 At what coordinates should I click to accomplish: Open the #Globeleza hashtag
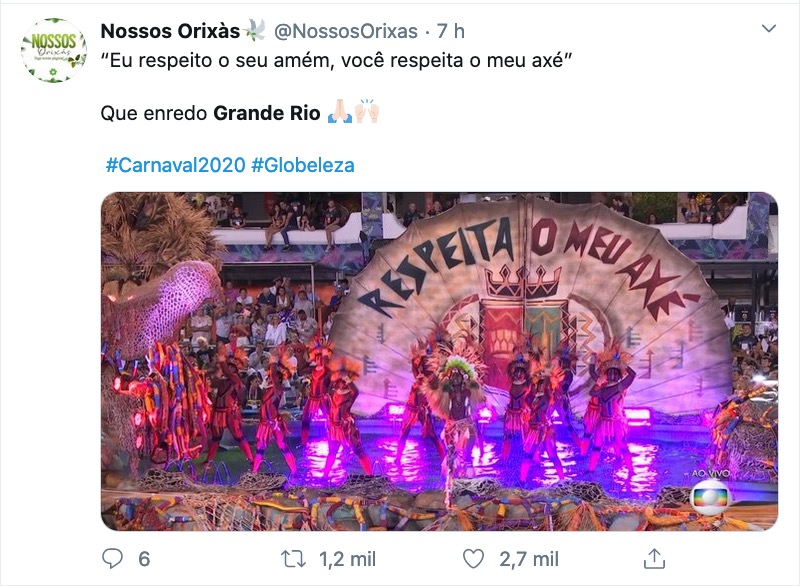coord(303,165)
